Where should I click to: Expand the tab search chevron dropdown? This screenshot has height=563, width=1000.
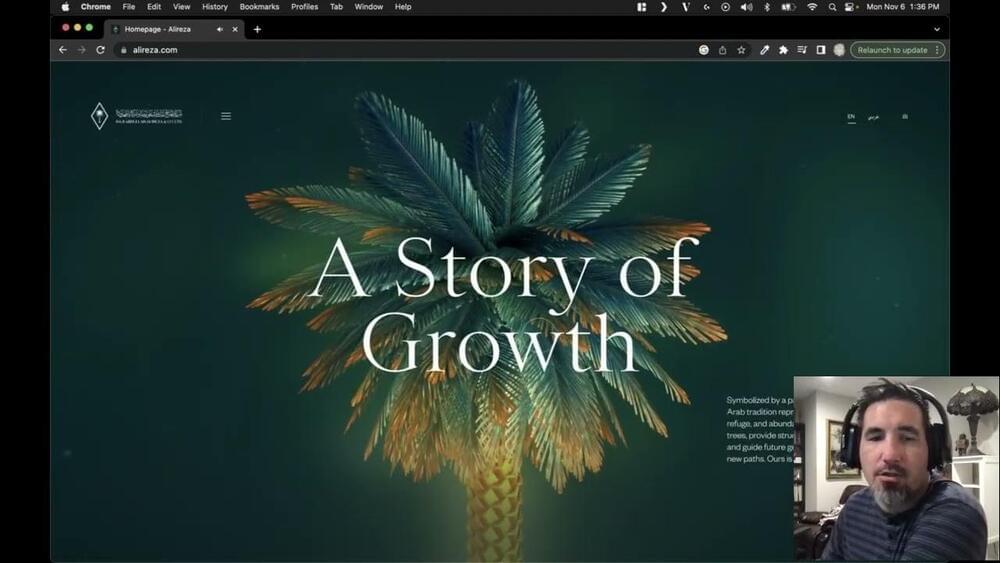pyautogui.click(x=936, y=29)
